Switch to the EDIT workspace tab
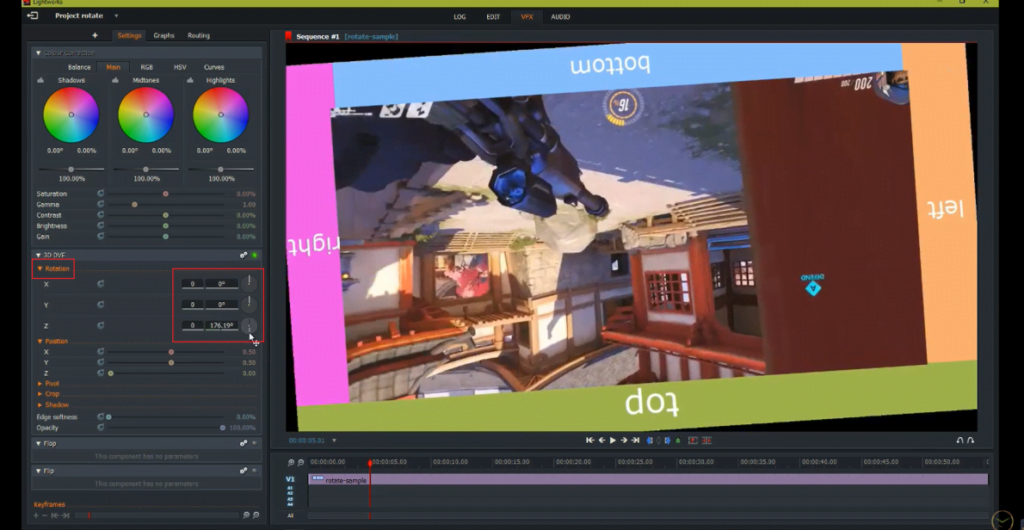Viewport: 1024px width, 530px height. (x=493, y=17)
